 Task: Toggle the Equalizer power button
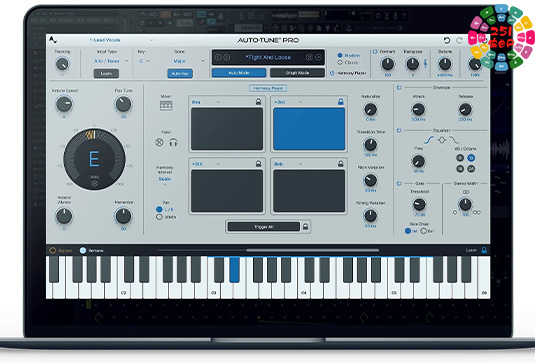pos(399,130)
